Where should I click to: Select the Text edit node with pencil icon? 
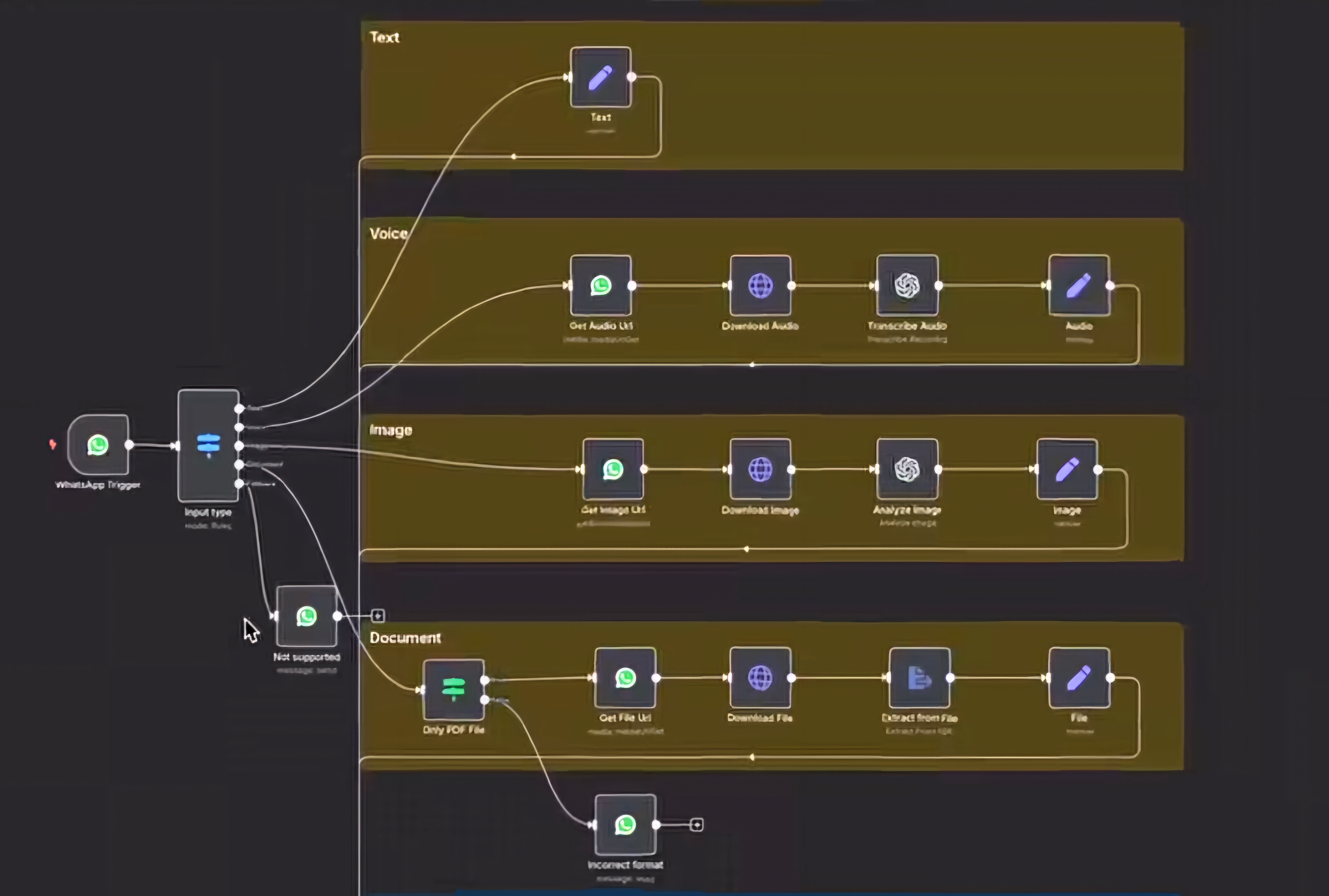[600, 77]
